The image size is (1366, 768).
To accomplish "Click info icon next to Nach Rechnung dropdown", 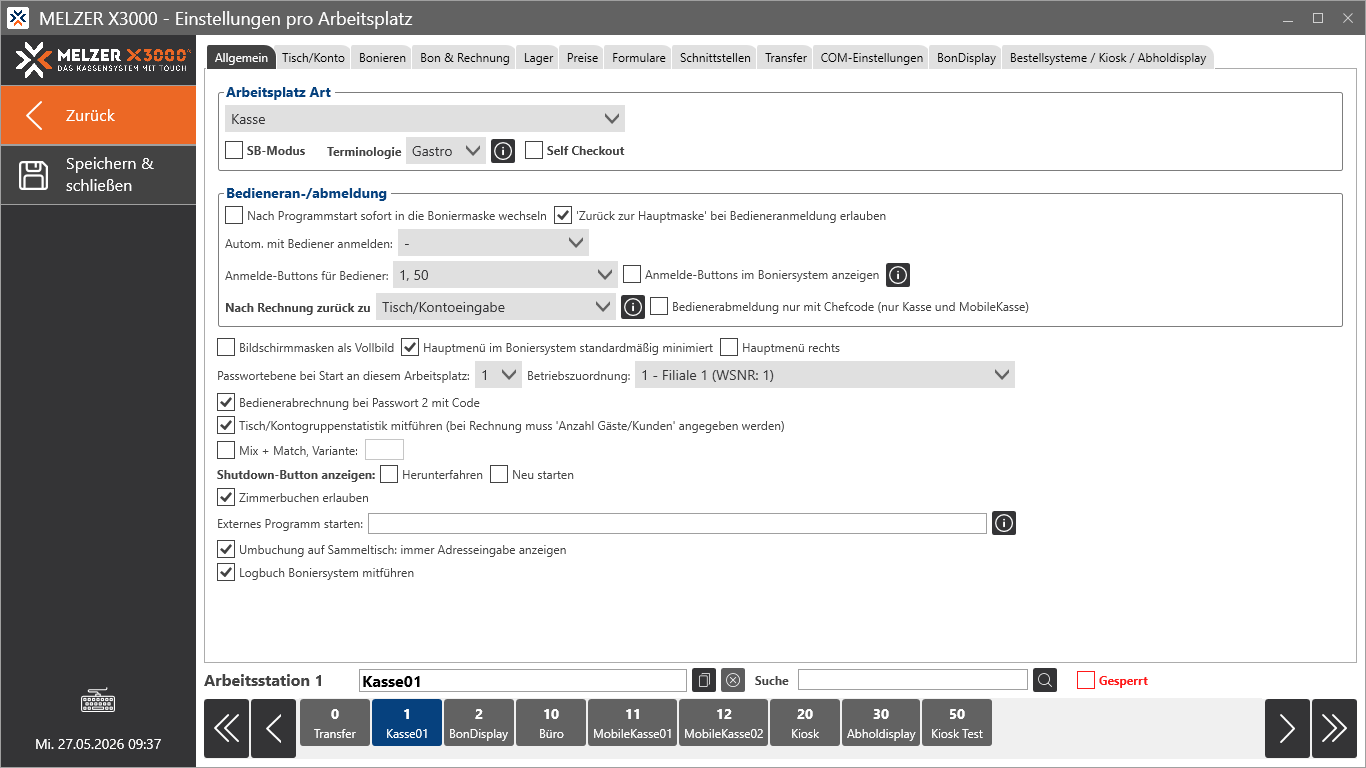I will click(633, 307).
